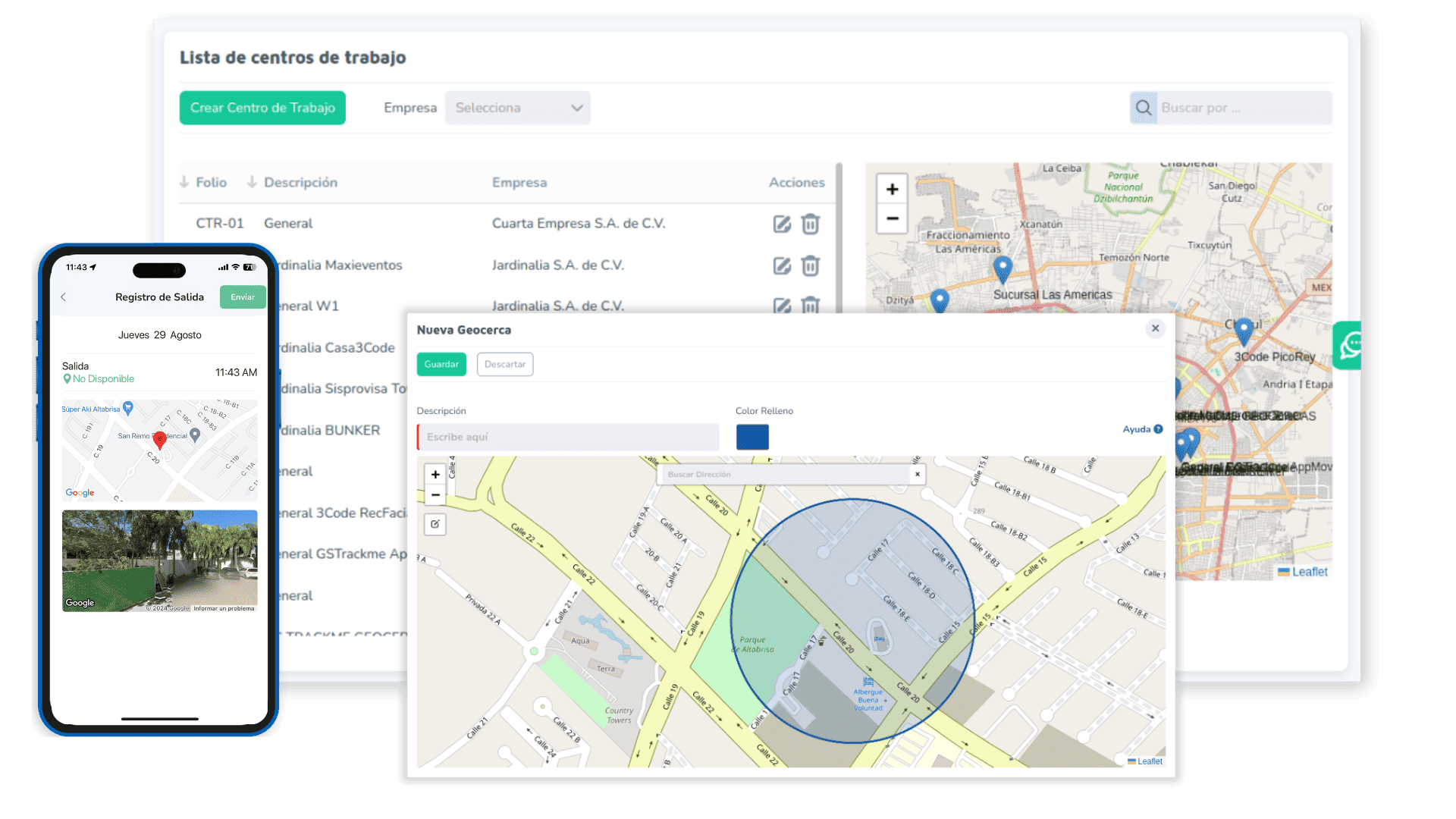Zoom in on the work centers map
The image size is (1456, 819).
[893, 189]
